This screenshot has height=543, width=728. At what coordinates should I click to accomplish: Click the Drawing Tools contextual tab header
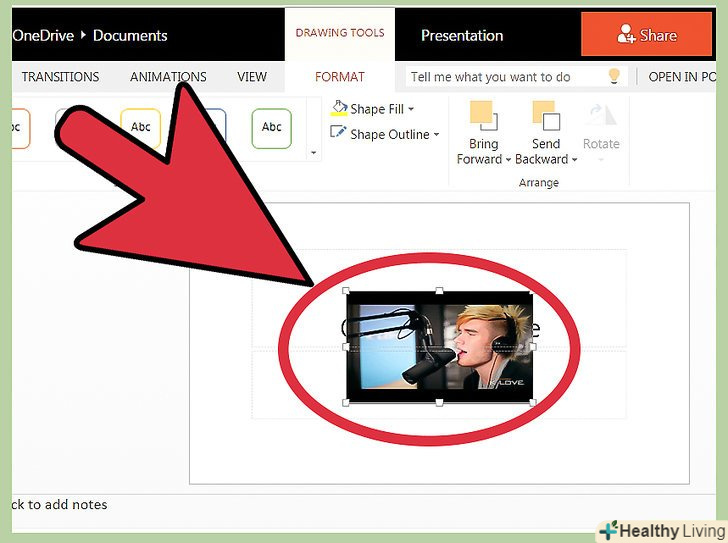(340, 33)
